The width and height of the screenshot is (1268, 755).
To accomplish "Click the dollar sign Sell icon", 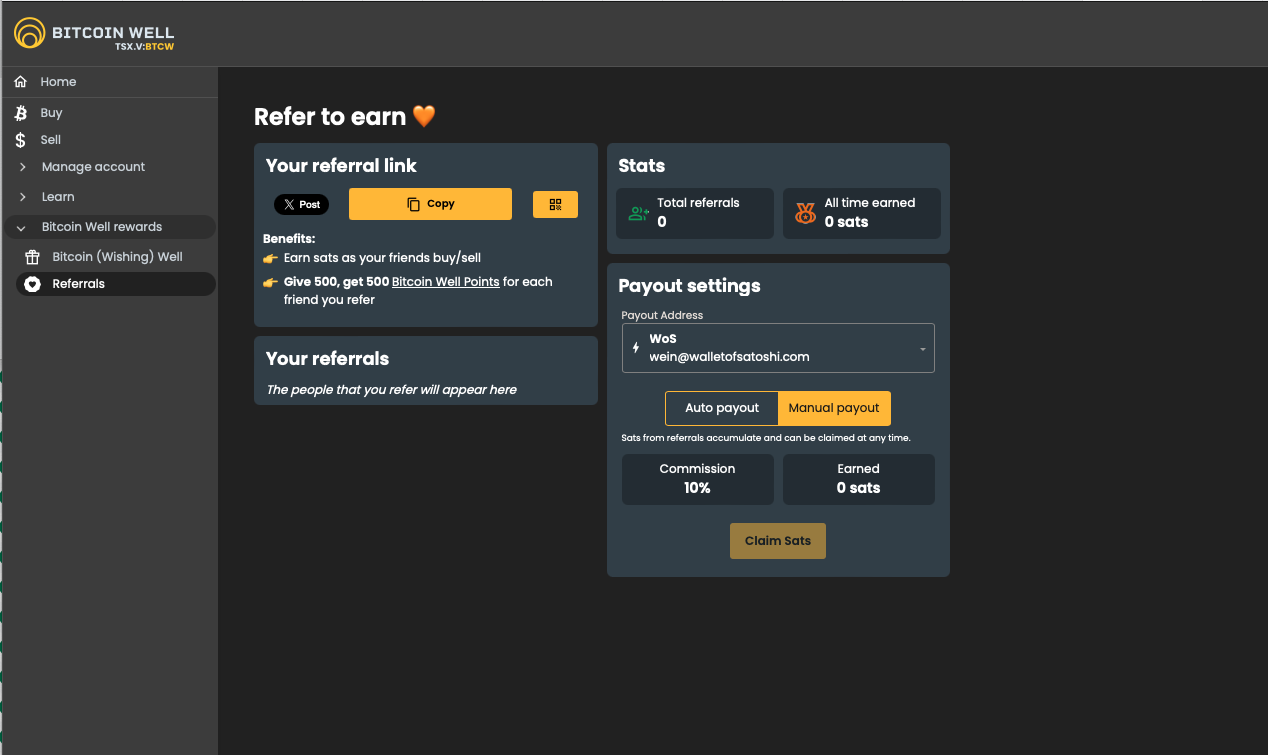I will tap(20, 140).
